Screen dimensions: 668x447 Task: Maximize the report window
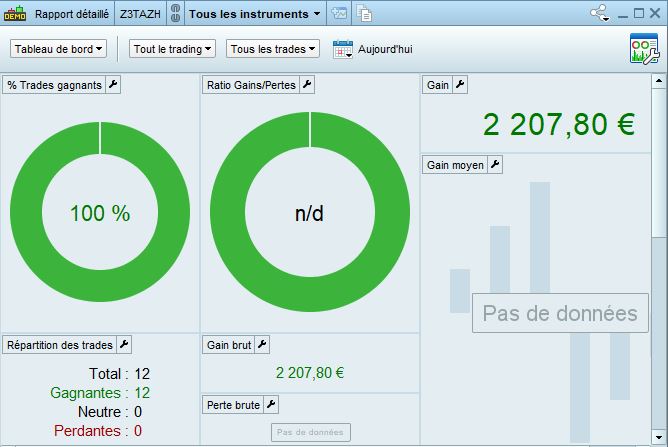click(x=639, y=13)
